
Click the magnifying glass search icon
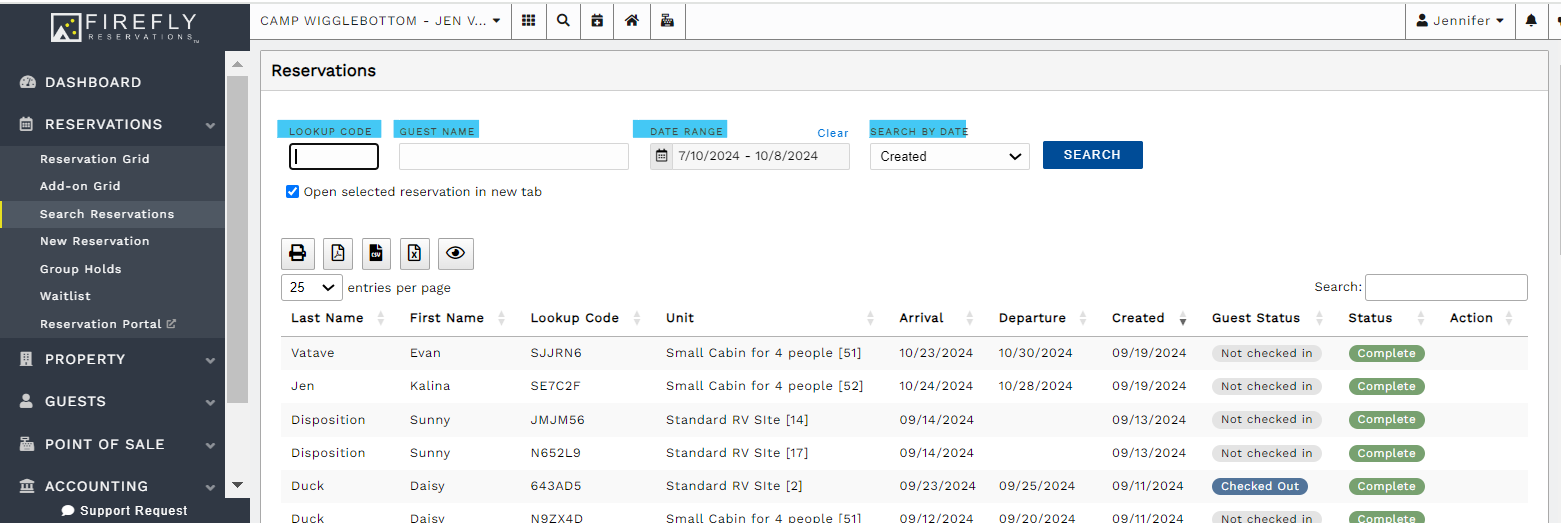coord(563,20)
